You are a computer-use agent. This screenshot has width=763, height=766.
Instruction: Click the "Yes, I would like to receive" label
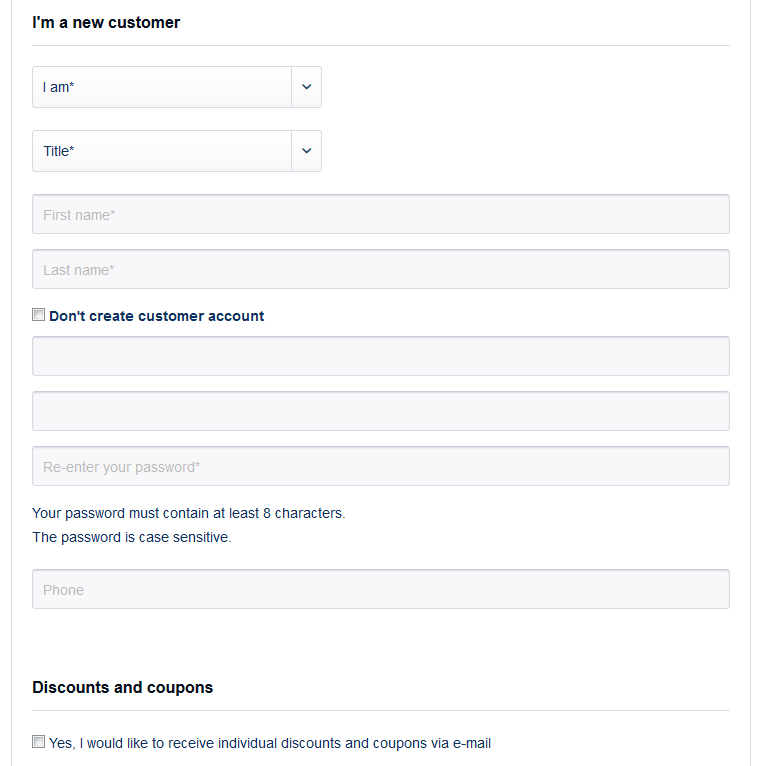pyautogui.click(x=270, y=743)
